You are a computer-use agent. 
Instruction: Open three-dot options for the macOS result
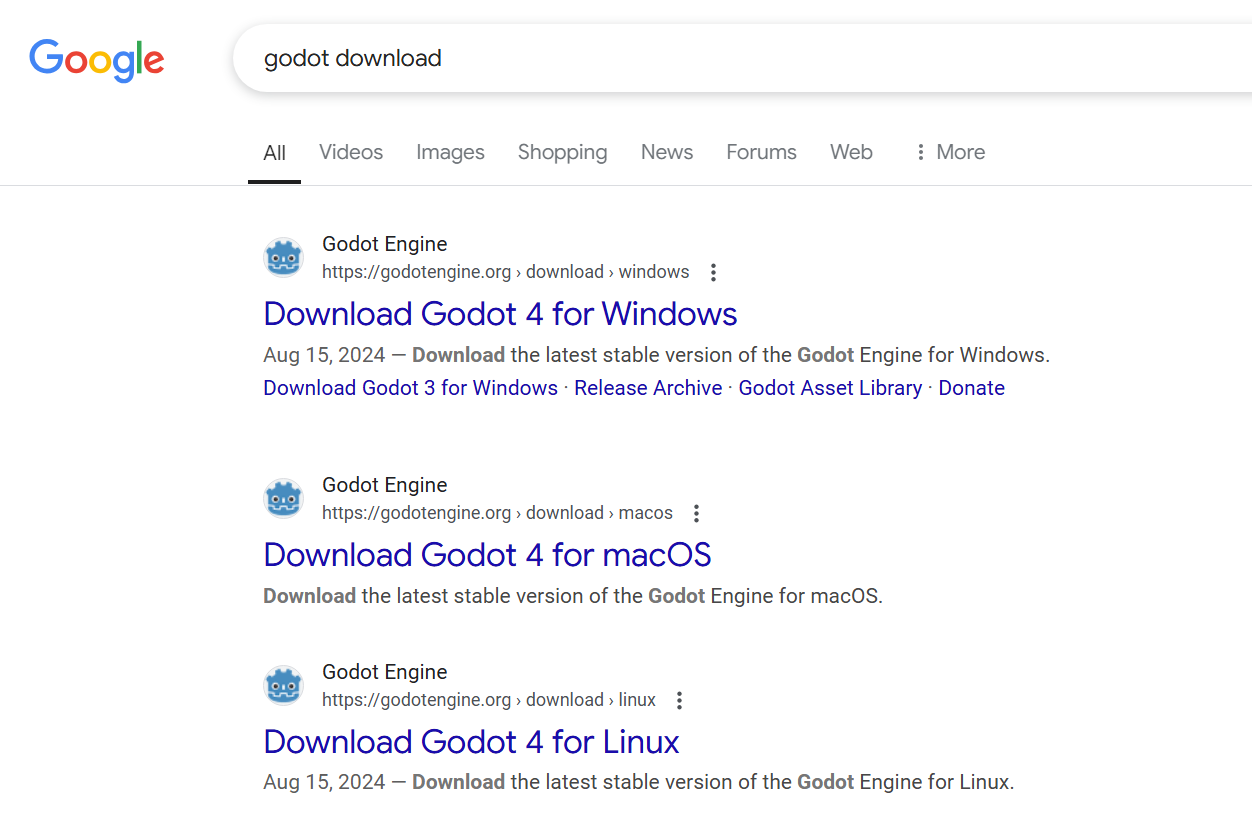tap(697, 513)
